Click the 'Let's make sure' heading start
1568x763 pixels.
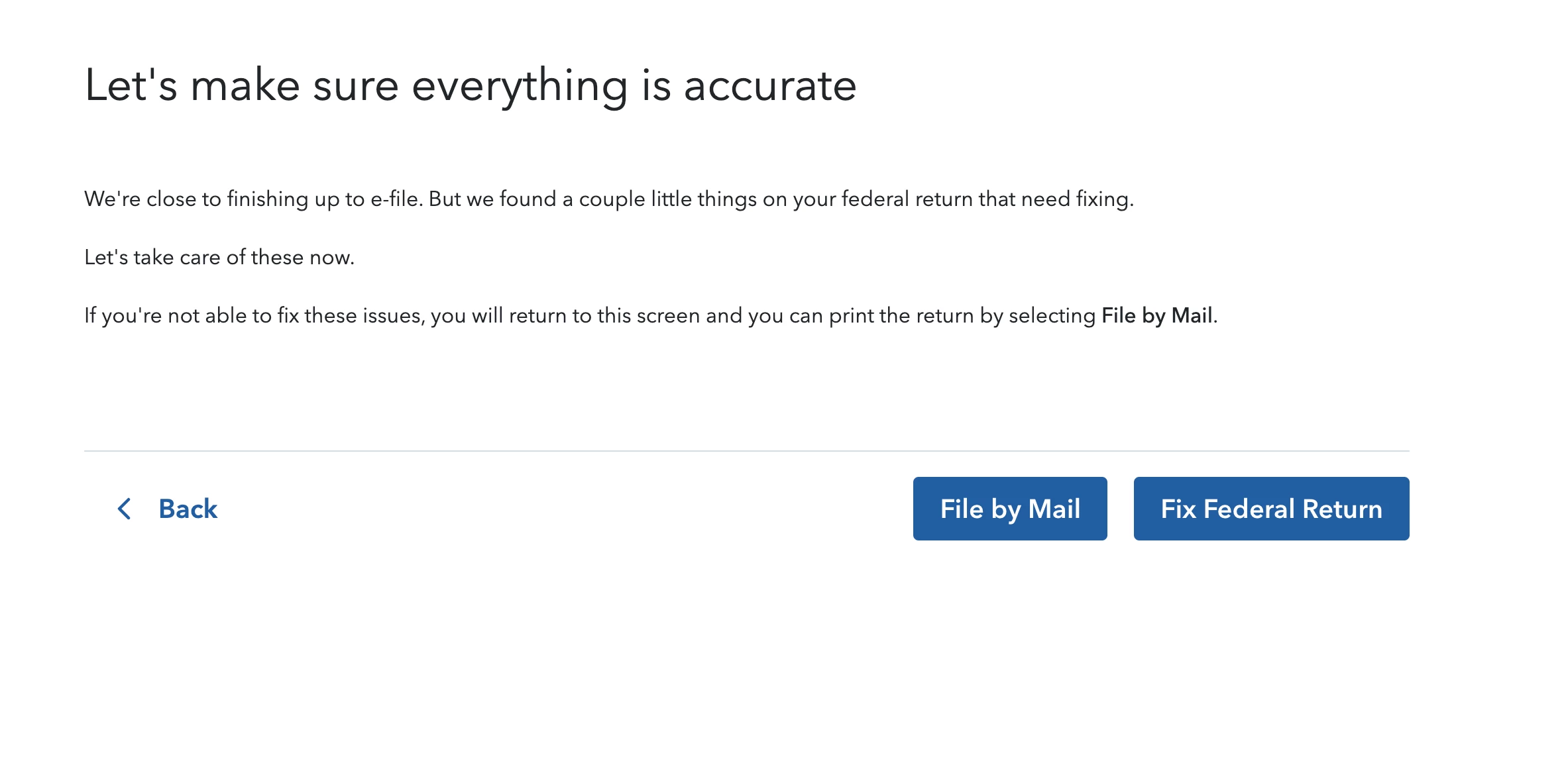coord(242,86)
